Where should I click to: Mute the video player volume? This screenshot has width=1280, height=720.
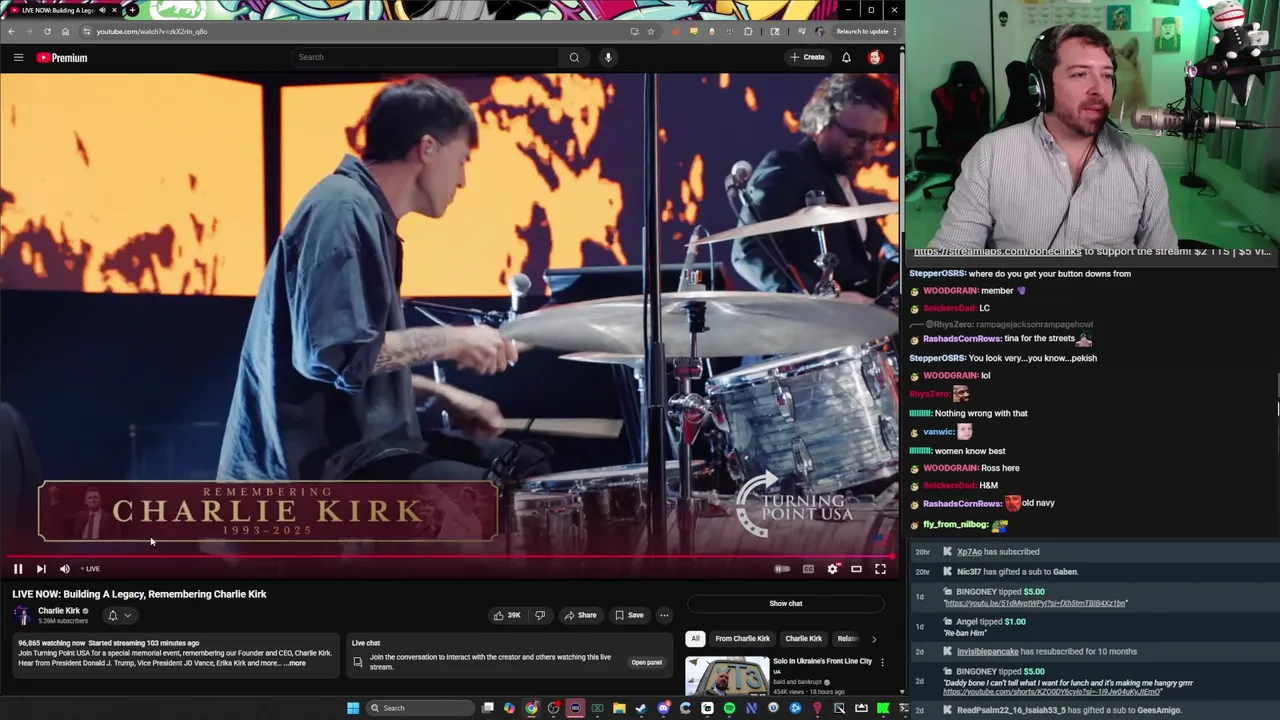click(65, 569)
